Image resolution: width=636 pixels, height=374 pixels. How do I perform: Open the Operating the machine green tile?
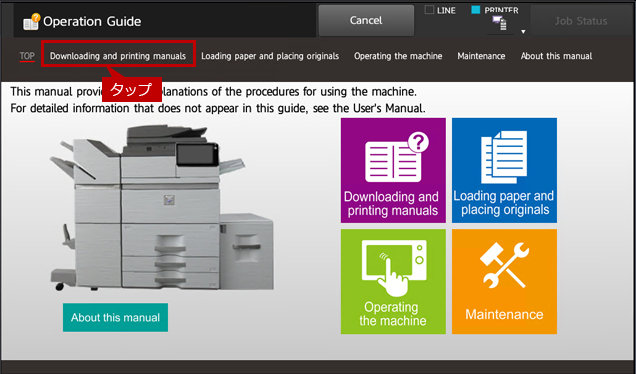point(393,282)
